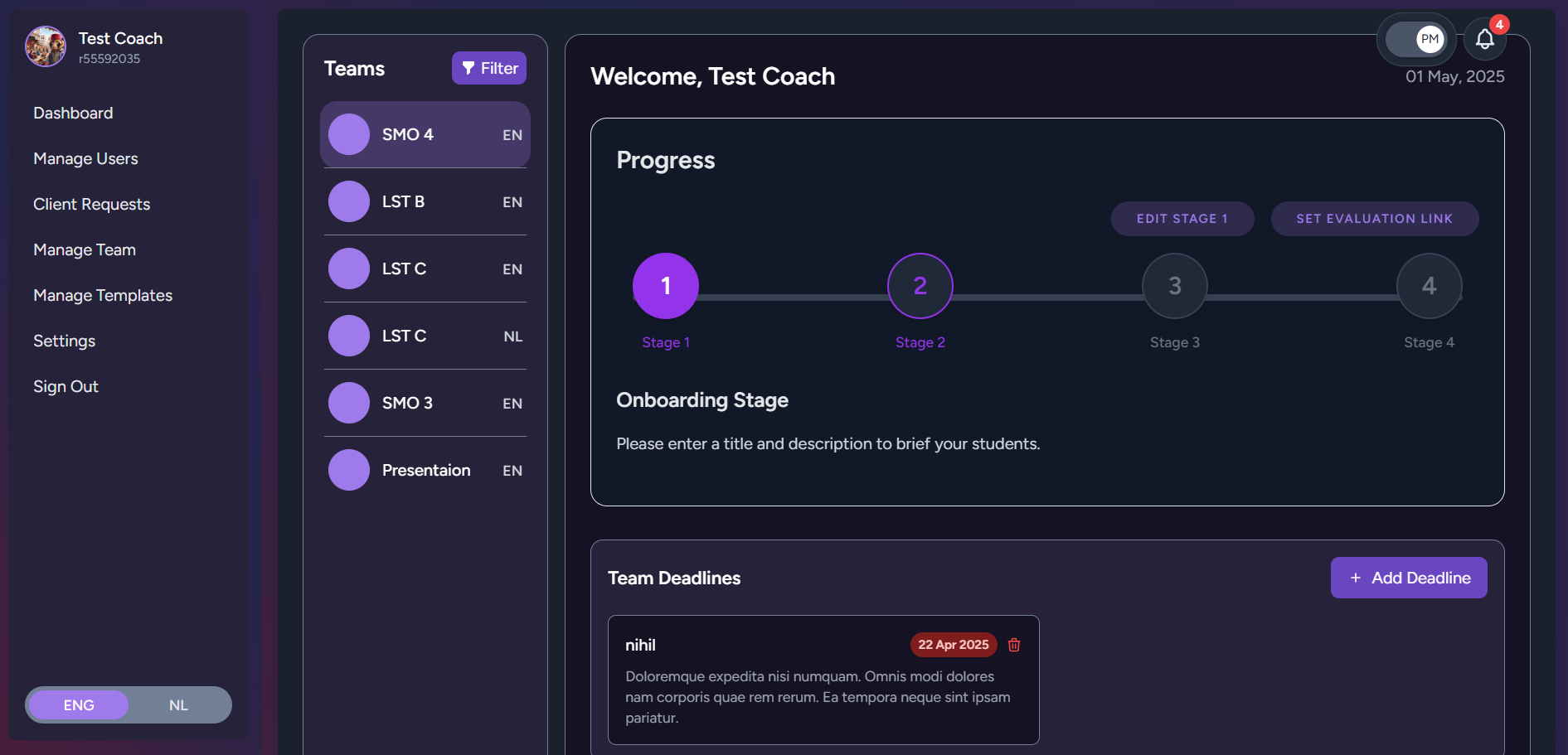Click Sign Out in the sidebar
The height and width of the screenshot is (755, 1568).
click(x=66, y=386)
